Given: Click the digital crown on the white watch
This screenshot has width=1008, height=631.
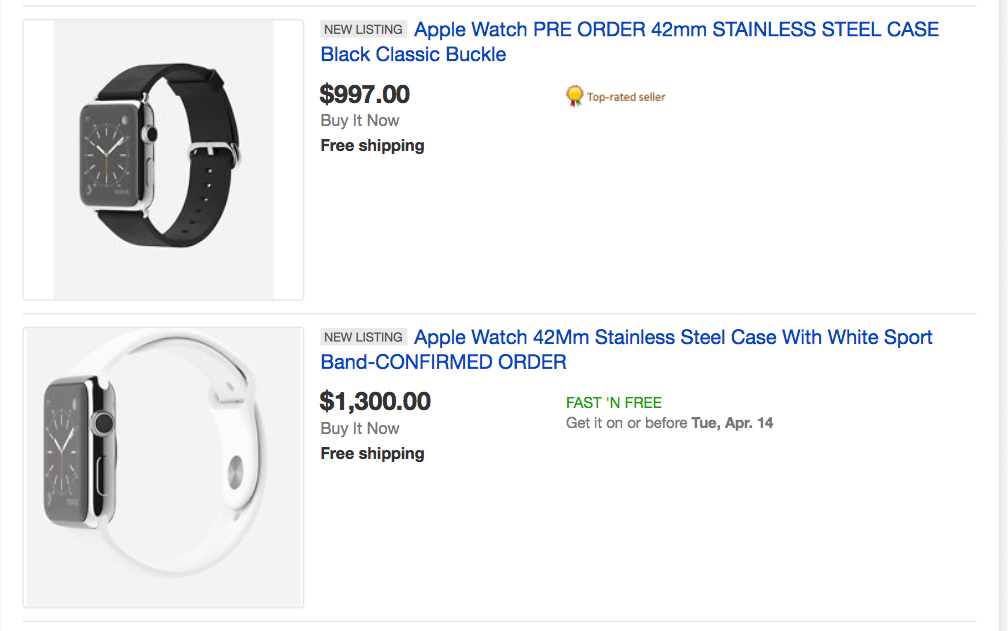Looking at the screenshot, I should pos(101,424).
